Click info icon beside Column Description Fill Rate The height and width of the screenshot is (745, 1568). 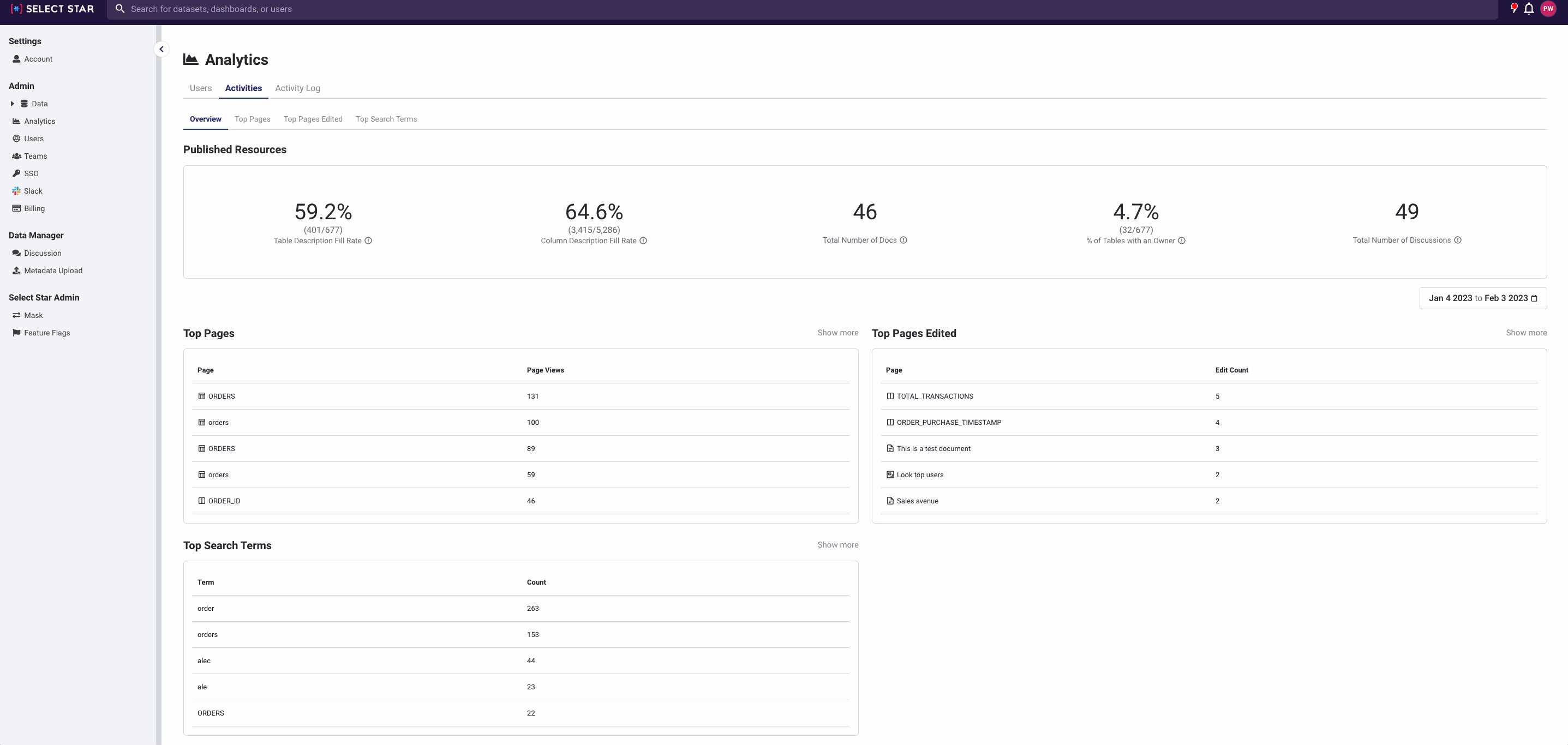coord(643,241)
